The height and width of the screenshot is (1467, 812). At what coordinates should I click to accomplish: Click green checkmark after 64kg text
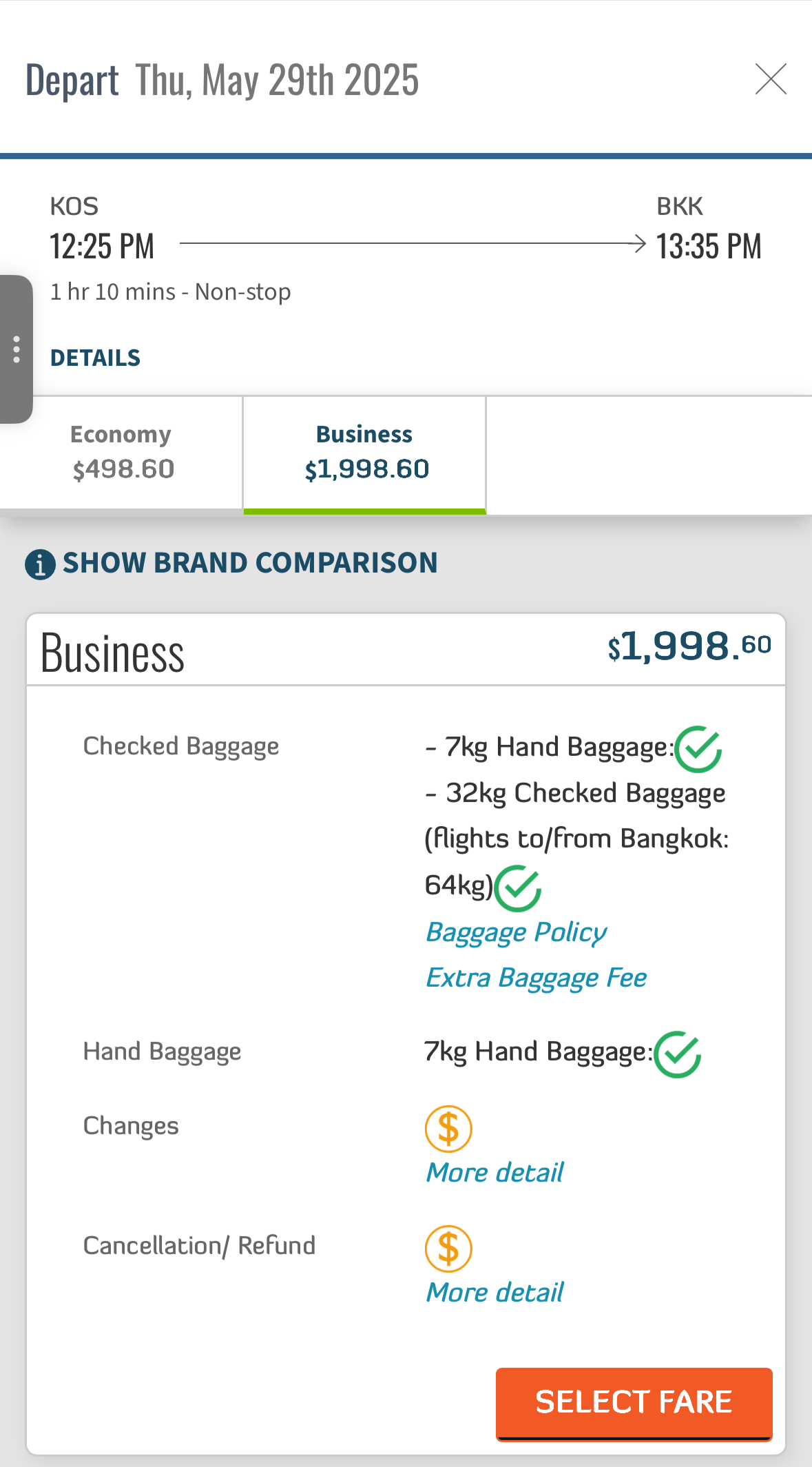pos(518,888)
